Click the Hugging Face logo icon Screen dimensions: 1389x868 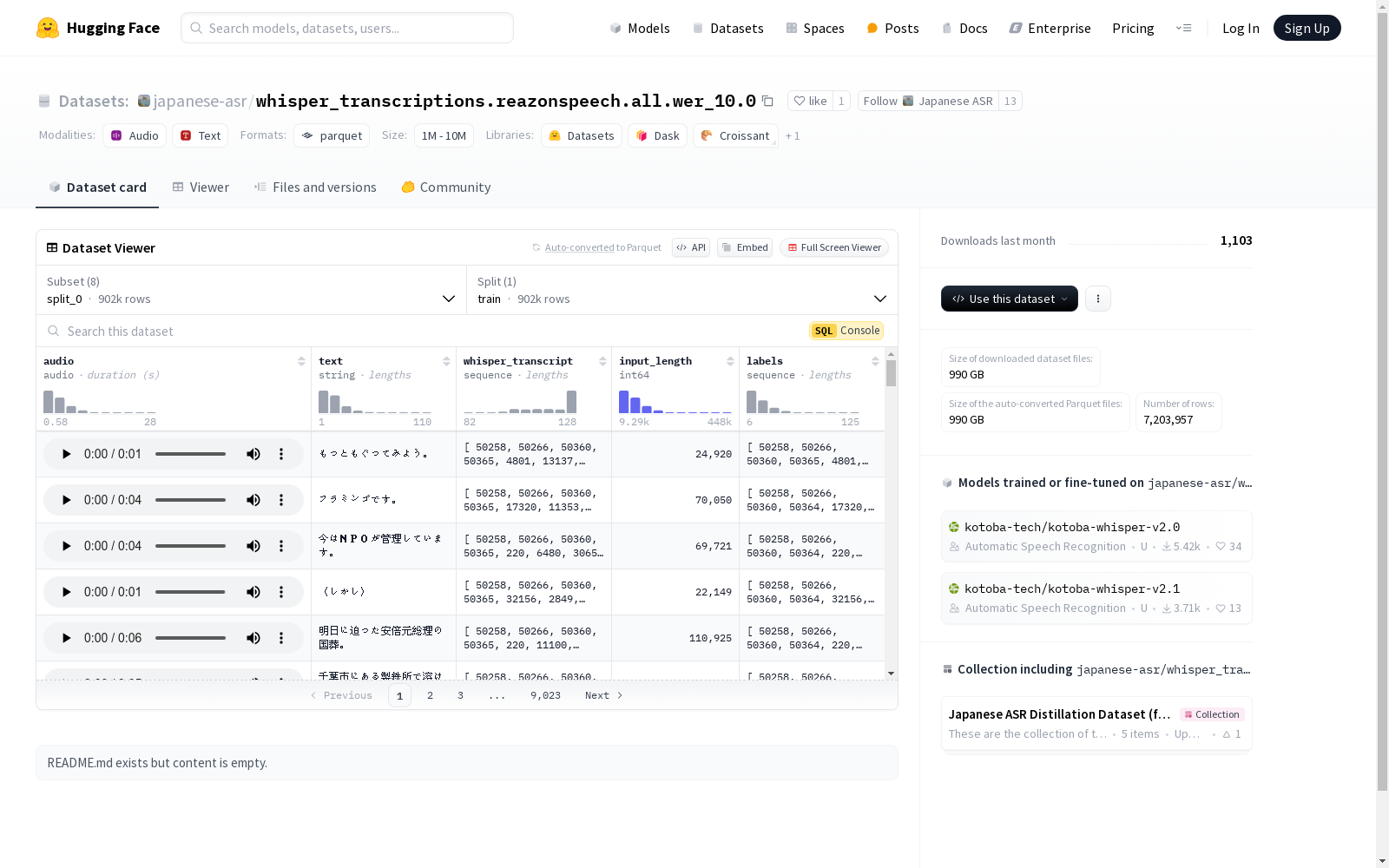48,28
